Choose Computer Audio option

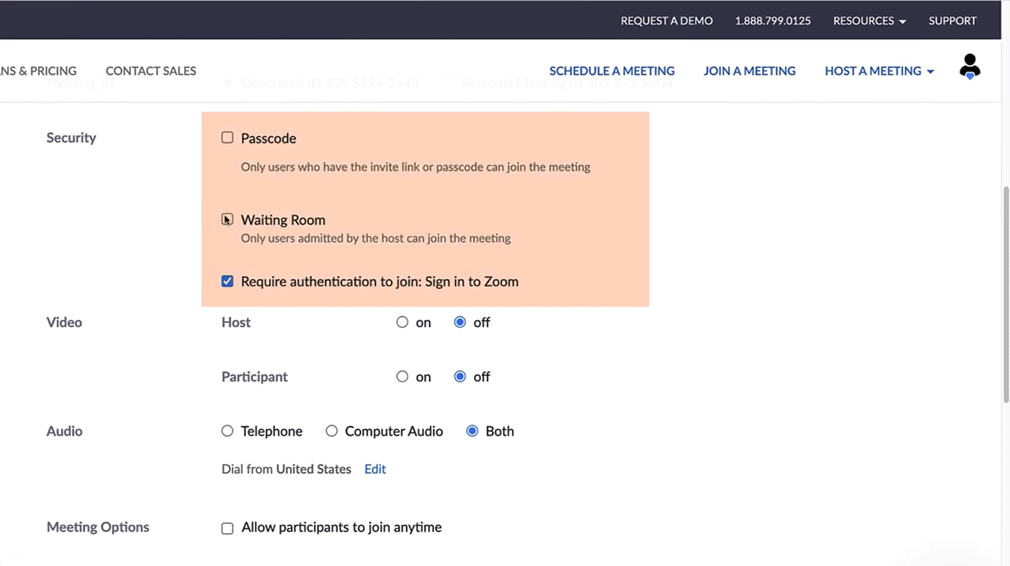click(x=331, y=431)
